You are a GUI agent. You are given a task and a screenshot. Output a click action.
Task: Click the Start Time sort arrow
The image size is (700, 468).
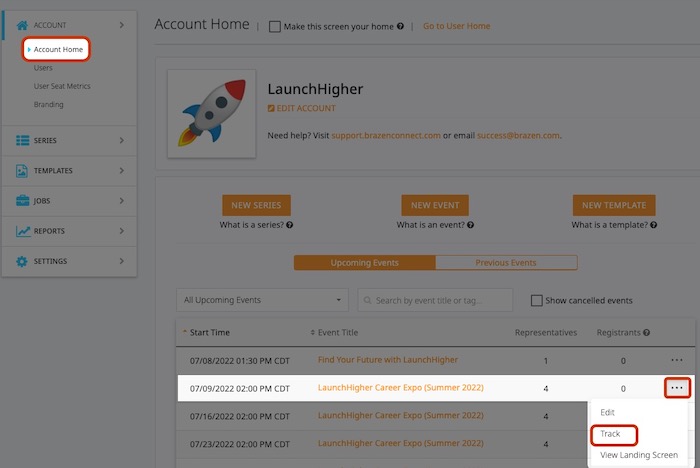pyautogui.click(x=185, y=332)
